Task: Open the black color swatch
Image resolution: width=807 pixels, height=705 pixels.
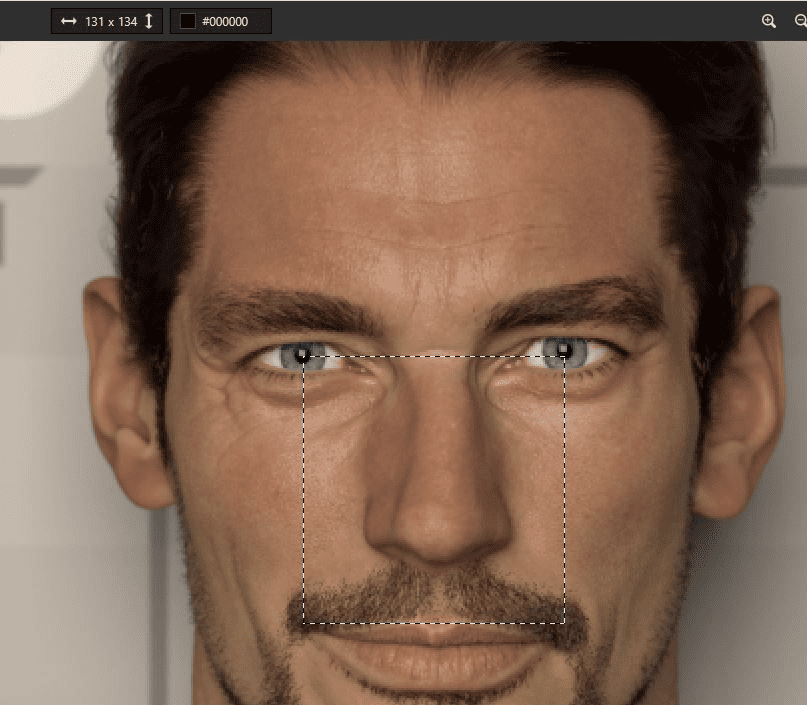Action: coord(187,21)
